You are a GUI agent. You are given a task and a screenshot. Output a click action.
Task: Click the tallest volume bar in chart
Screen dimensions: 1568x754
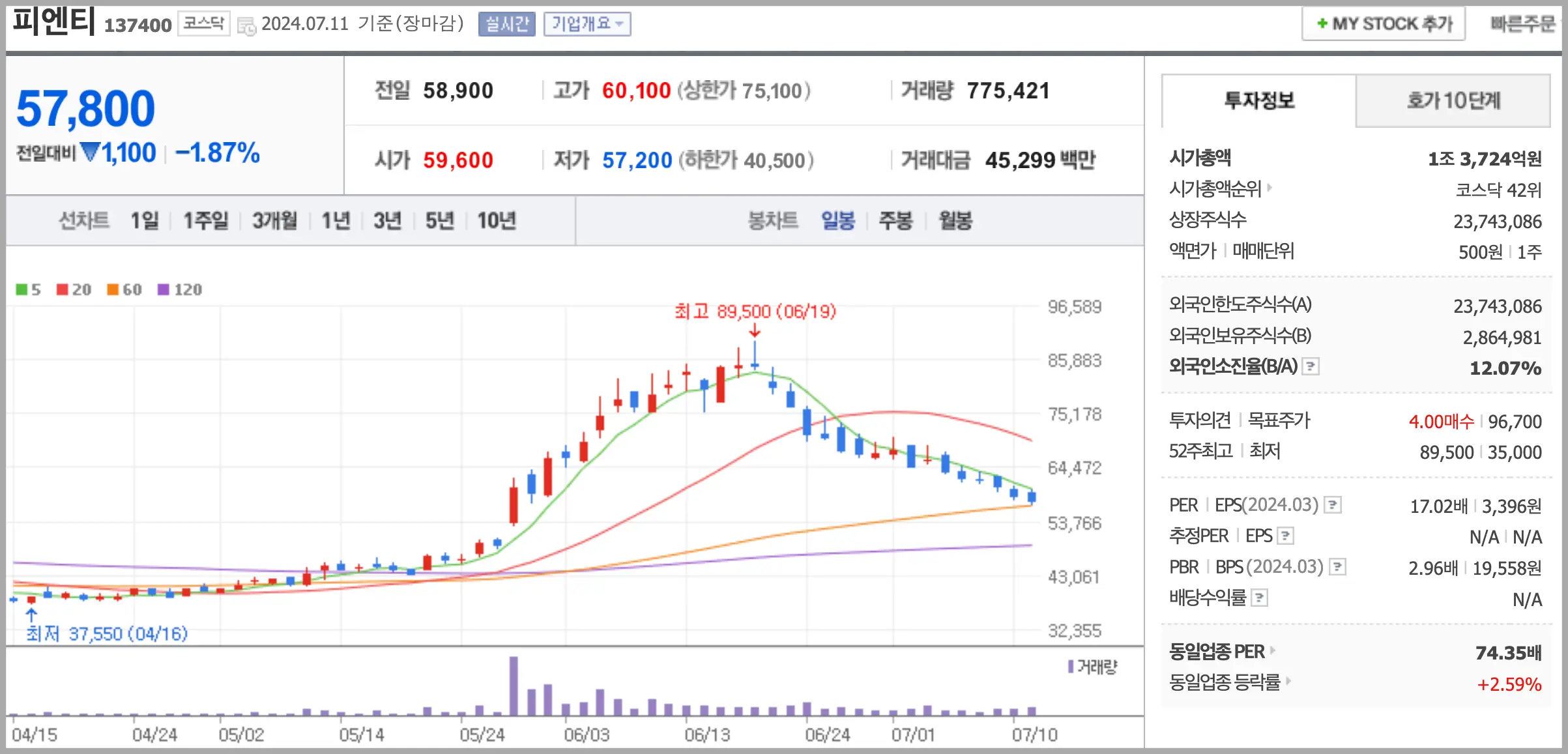click(x=514, y=686)
